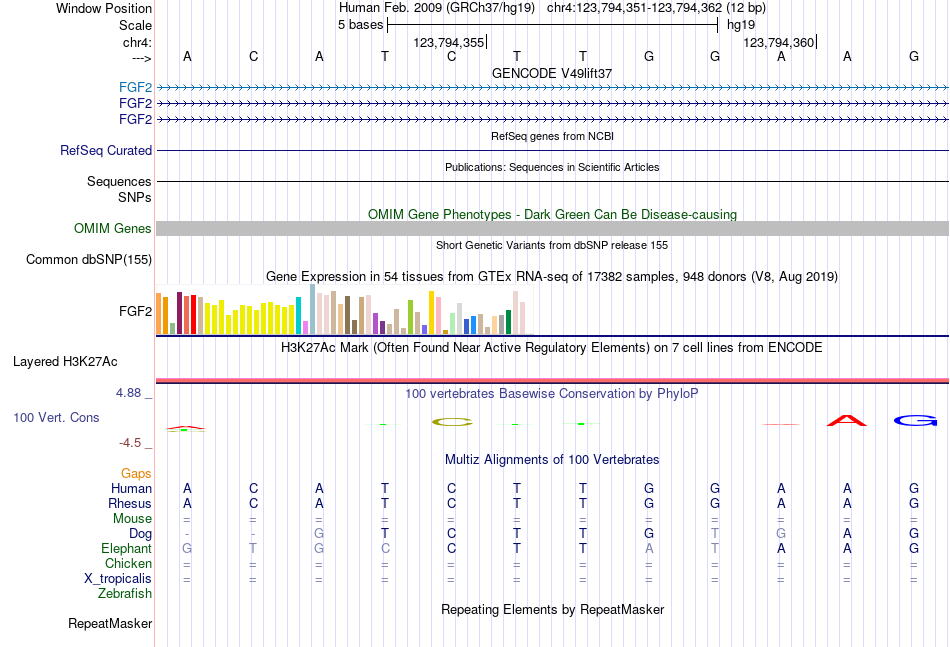Click the 'FGF2' label of the GTEx track

click(x=135, y=311)
